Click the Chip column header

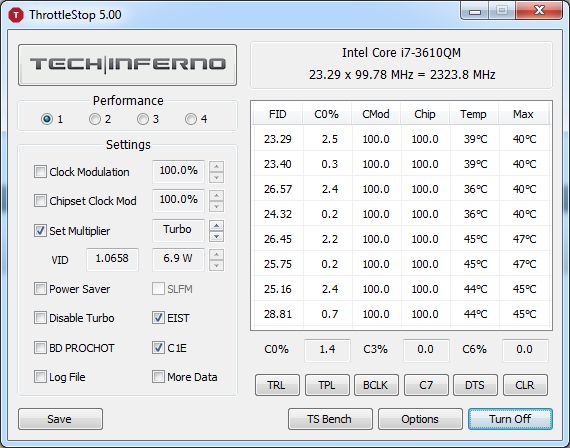pyautogui.click(x=425, y=114)
